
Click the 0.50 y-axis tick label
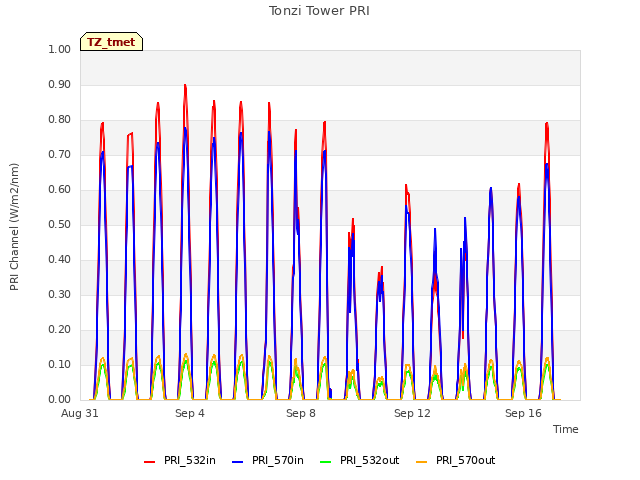tap(60, 224)
